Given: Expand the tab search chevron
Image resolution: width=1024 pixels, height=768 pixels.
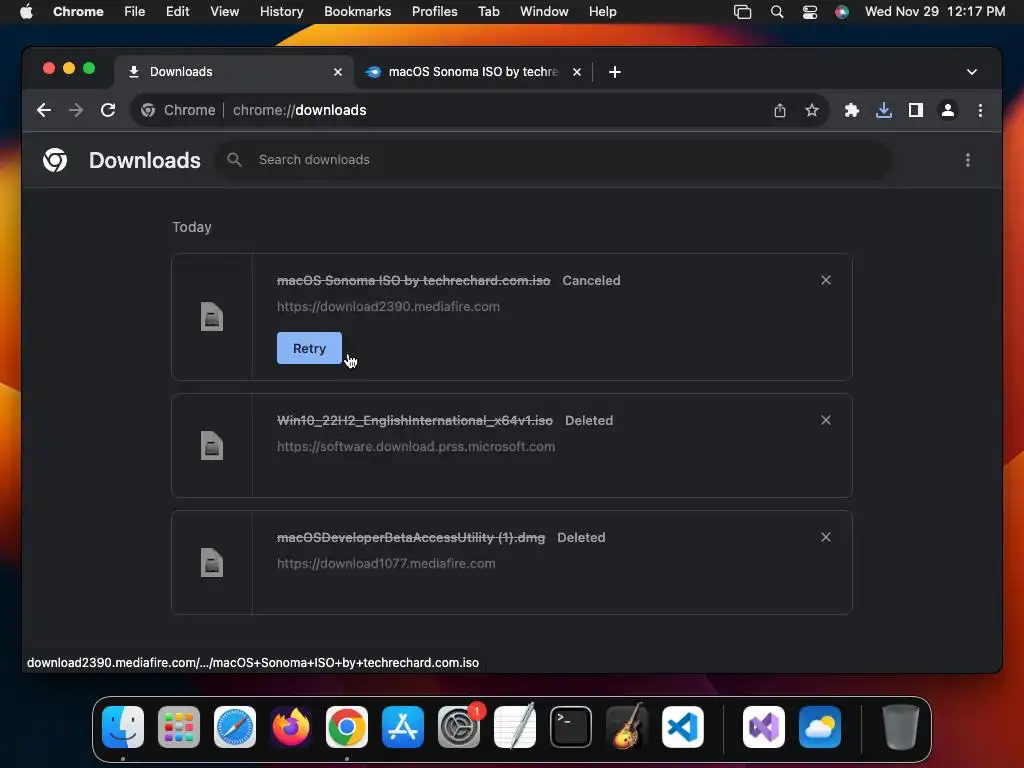Looking at the screenshot, I should tap(972, 72).
